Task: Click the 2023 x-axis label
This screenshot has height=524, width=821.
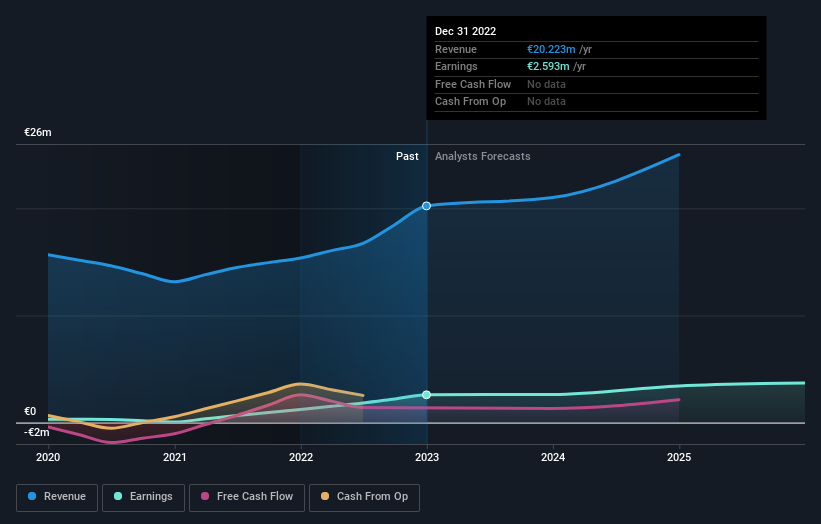Action: (427, 458)
